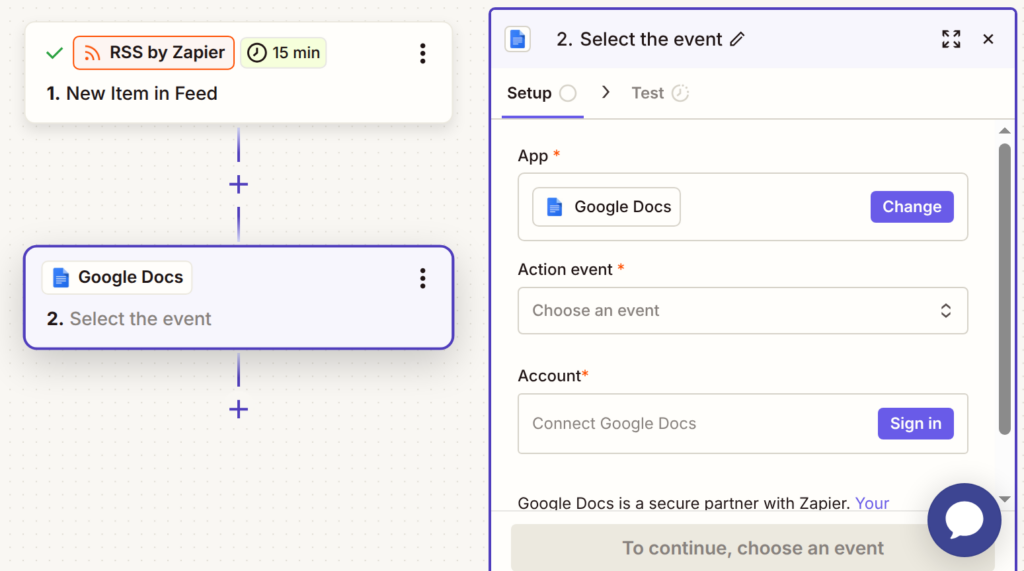This screenshot has width=1024, height=571.
Task: Open the Choose an event dropdown
Action: (x=743, y=311)
